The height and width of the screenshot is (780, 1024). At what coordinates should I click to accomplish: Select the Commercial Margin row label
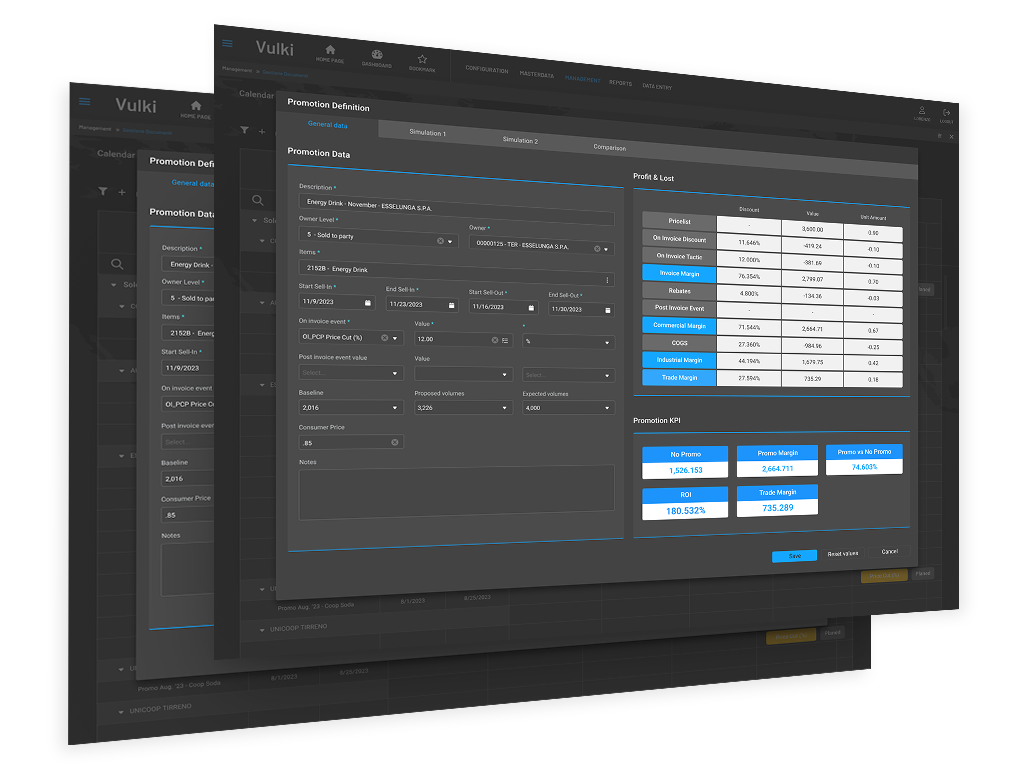point(679,325)
